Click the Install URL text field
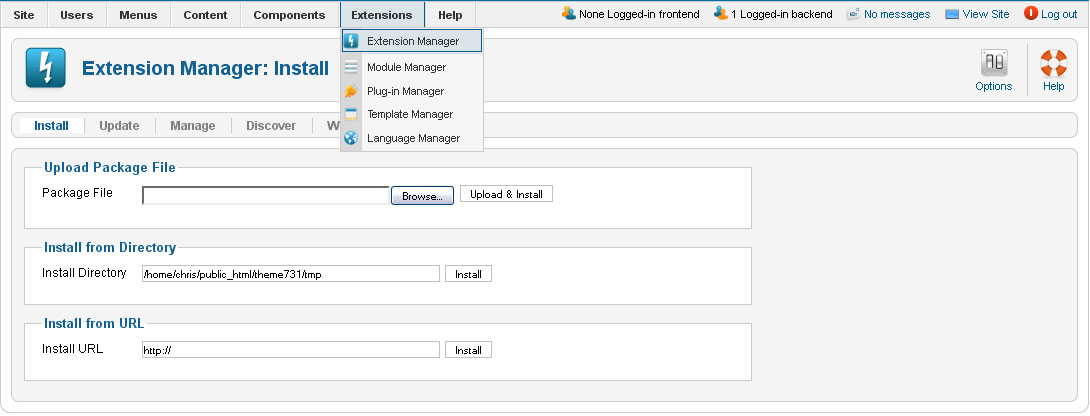1090x416 pixels. (x=290, y=350)
